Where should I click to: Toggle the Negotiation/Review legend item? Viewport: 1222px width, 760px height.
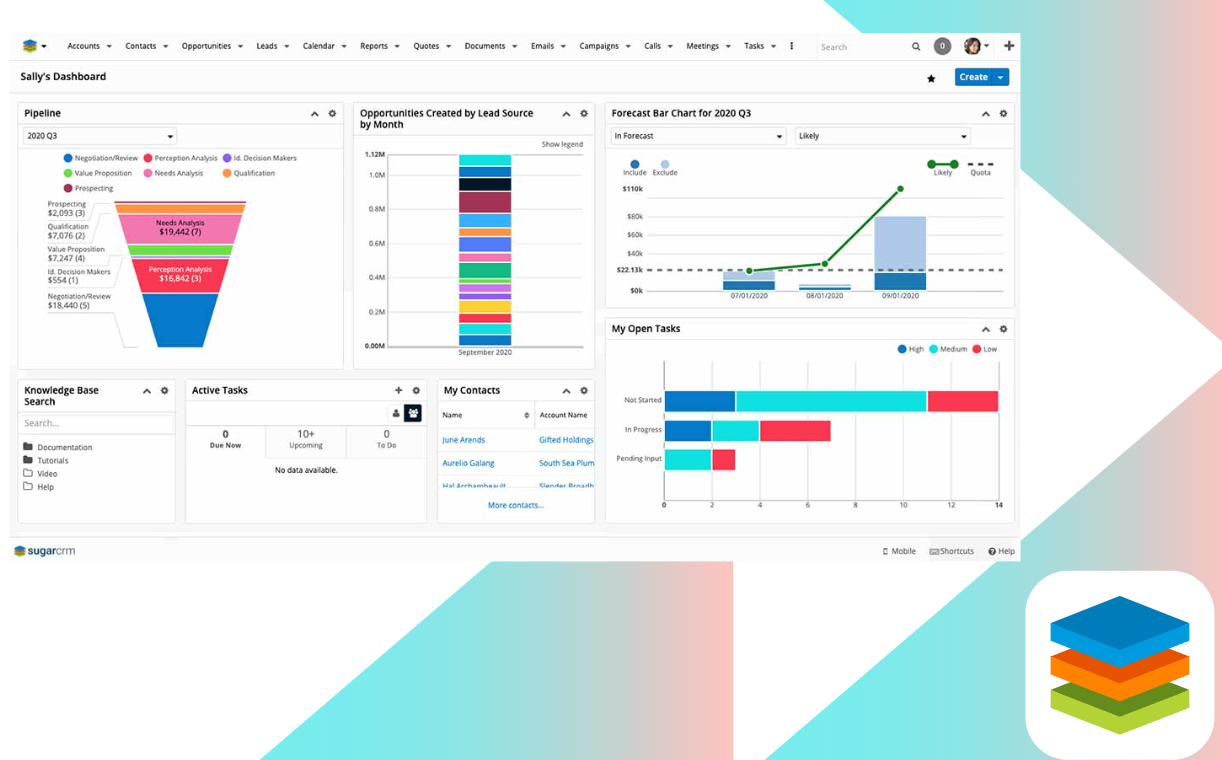[x=101, y=158]
